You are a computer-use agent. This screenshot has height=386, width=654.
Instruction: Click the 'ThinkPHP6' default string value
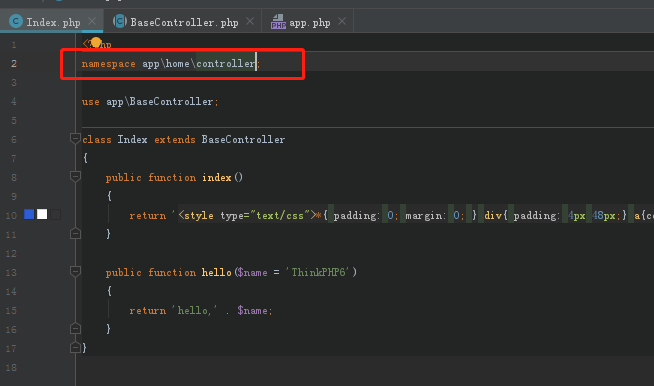[318, 272]
